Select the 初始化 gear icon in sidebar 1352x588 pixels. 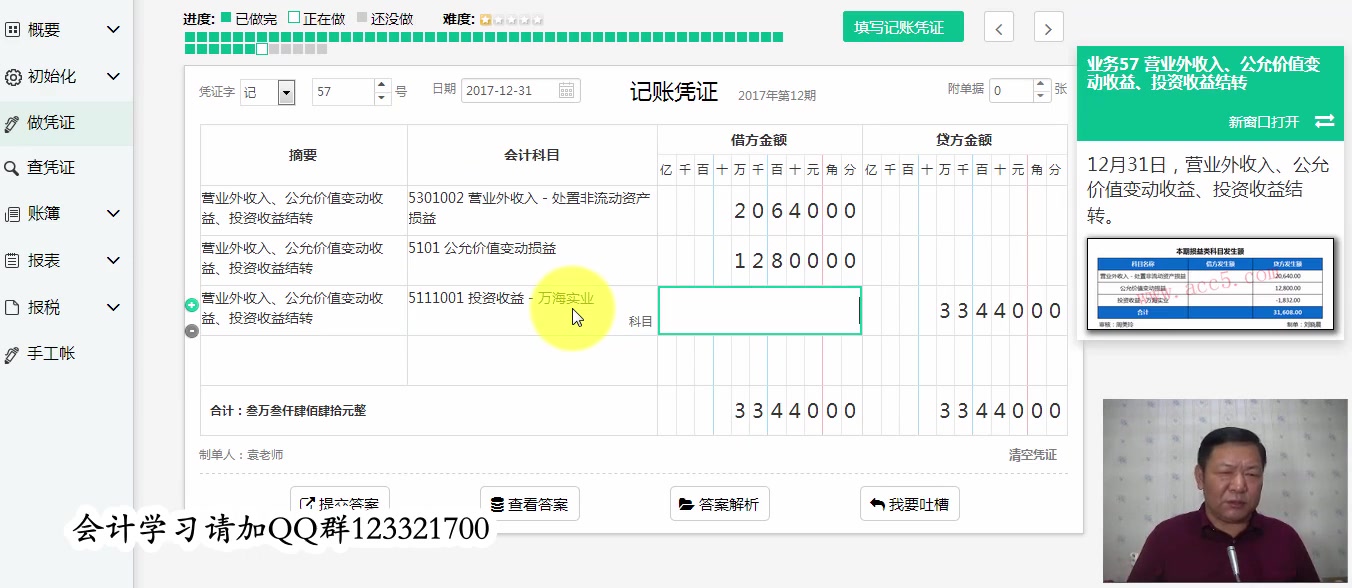click(12, 77)
